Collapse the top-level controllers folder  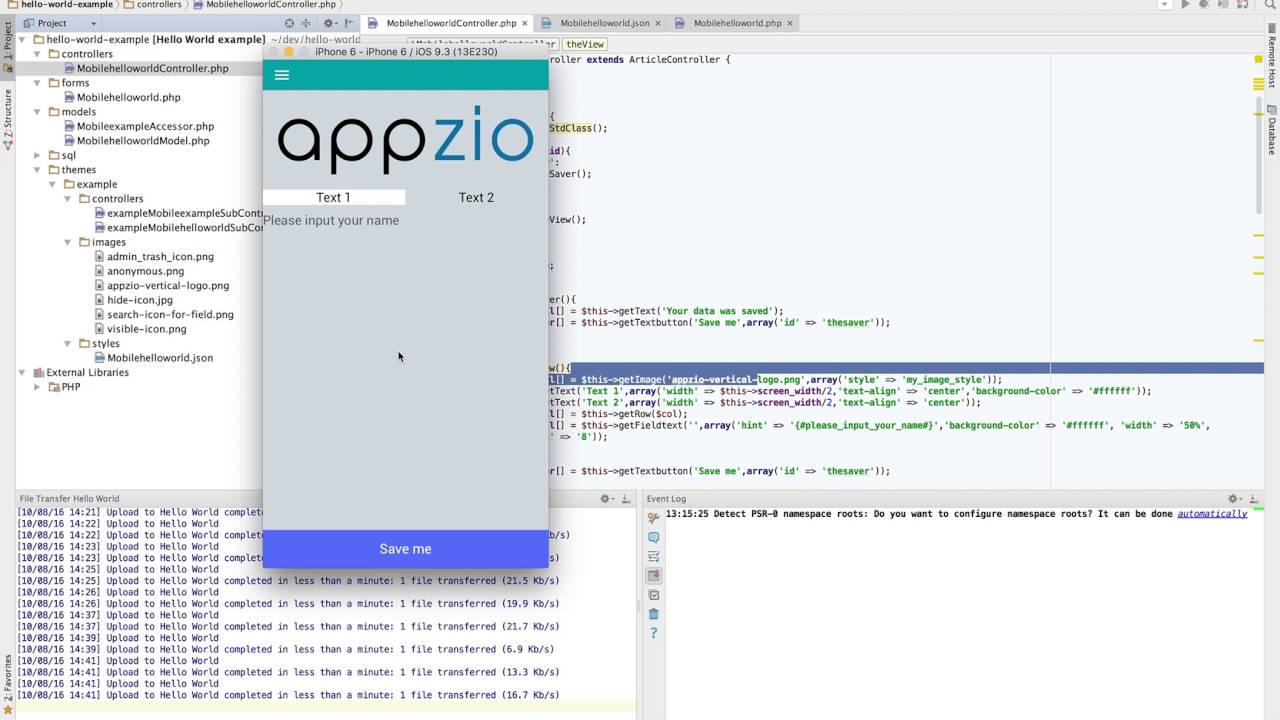(x=38, y=54)
